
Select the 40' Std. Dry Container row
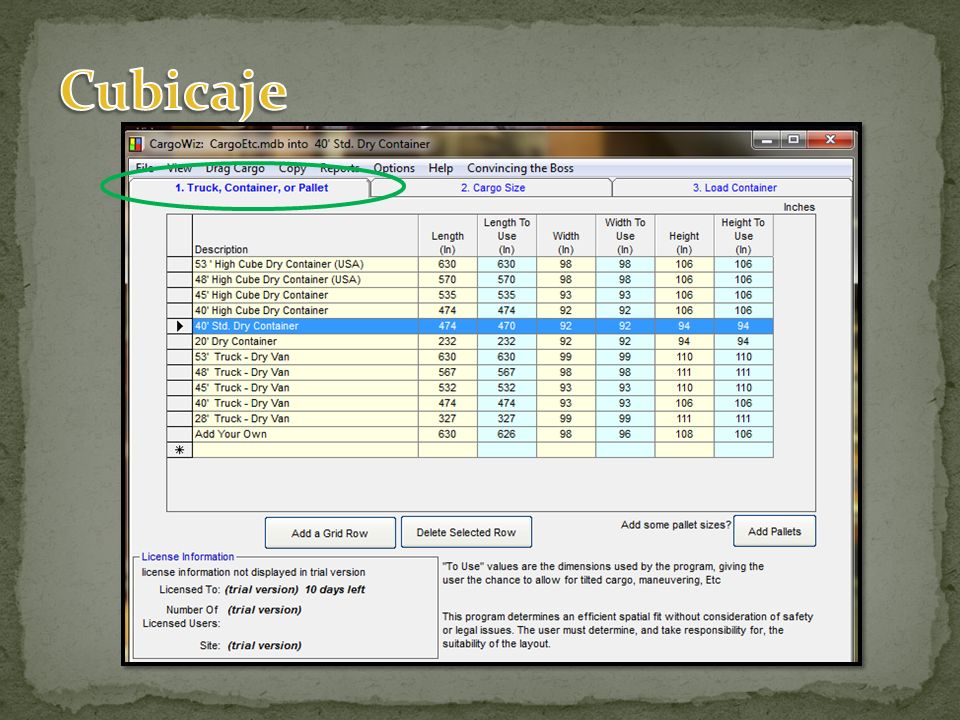point(470,326)
